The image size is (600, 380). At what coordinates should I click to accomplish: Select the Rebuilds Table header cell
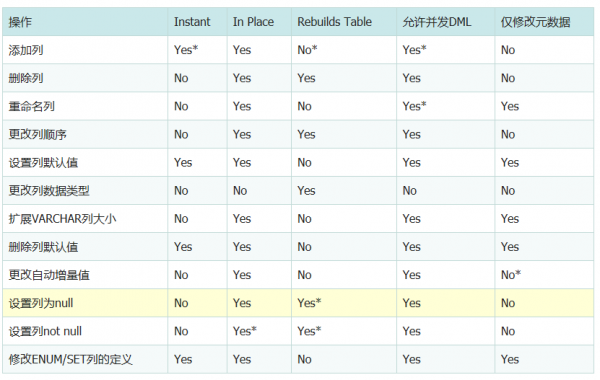pos(334,22)
